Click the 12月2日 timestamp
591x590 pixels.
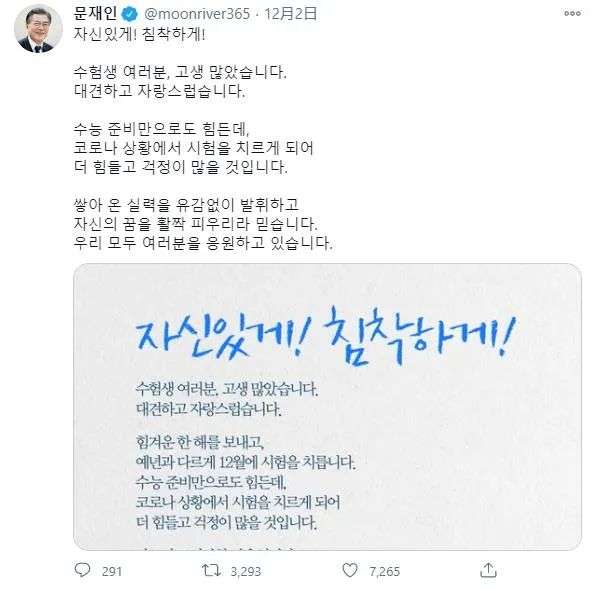290,14
